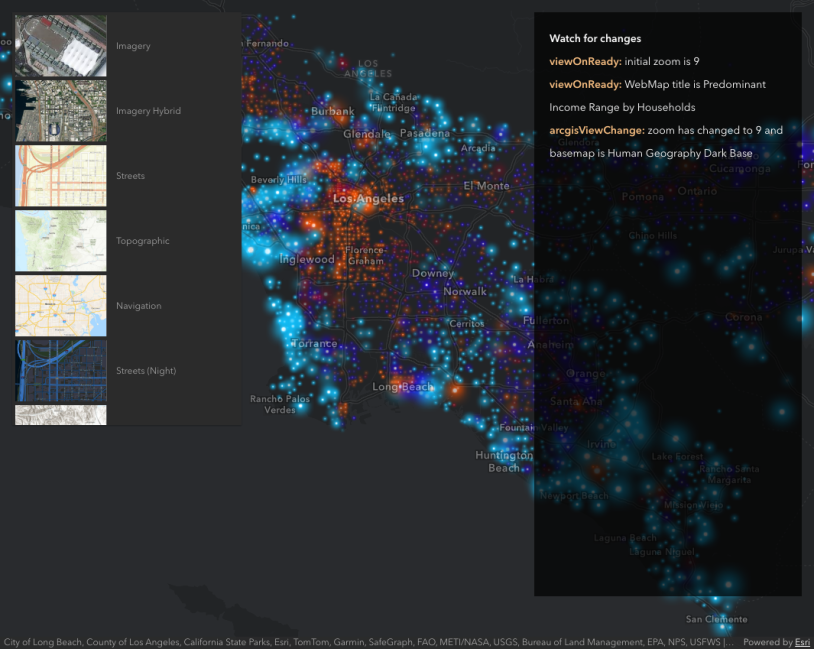
Task: Click the Burbank label on the map
Action: [x=332, y=112]
